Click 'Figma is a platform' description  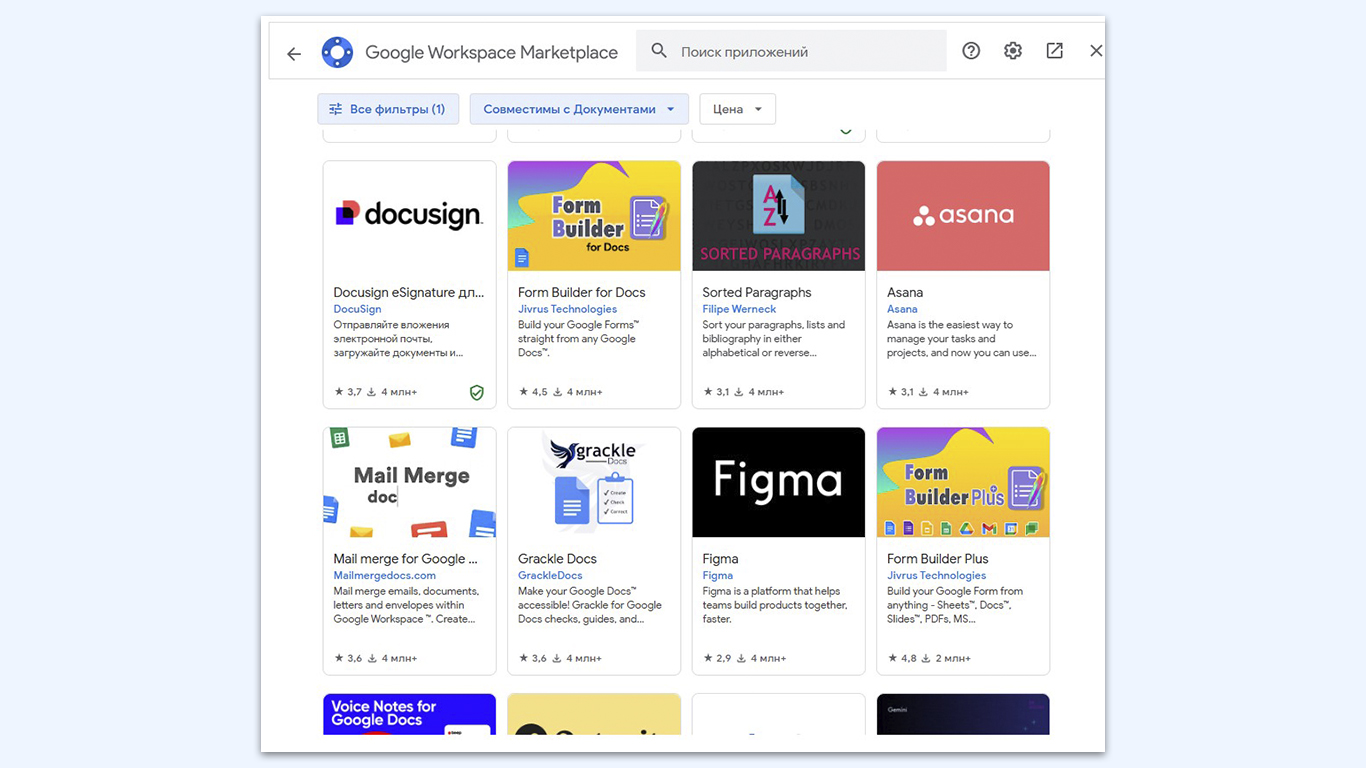pos(774,605)
